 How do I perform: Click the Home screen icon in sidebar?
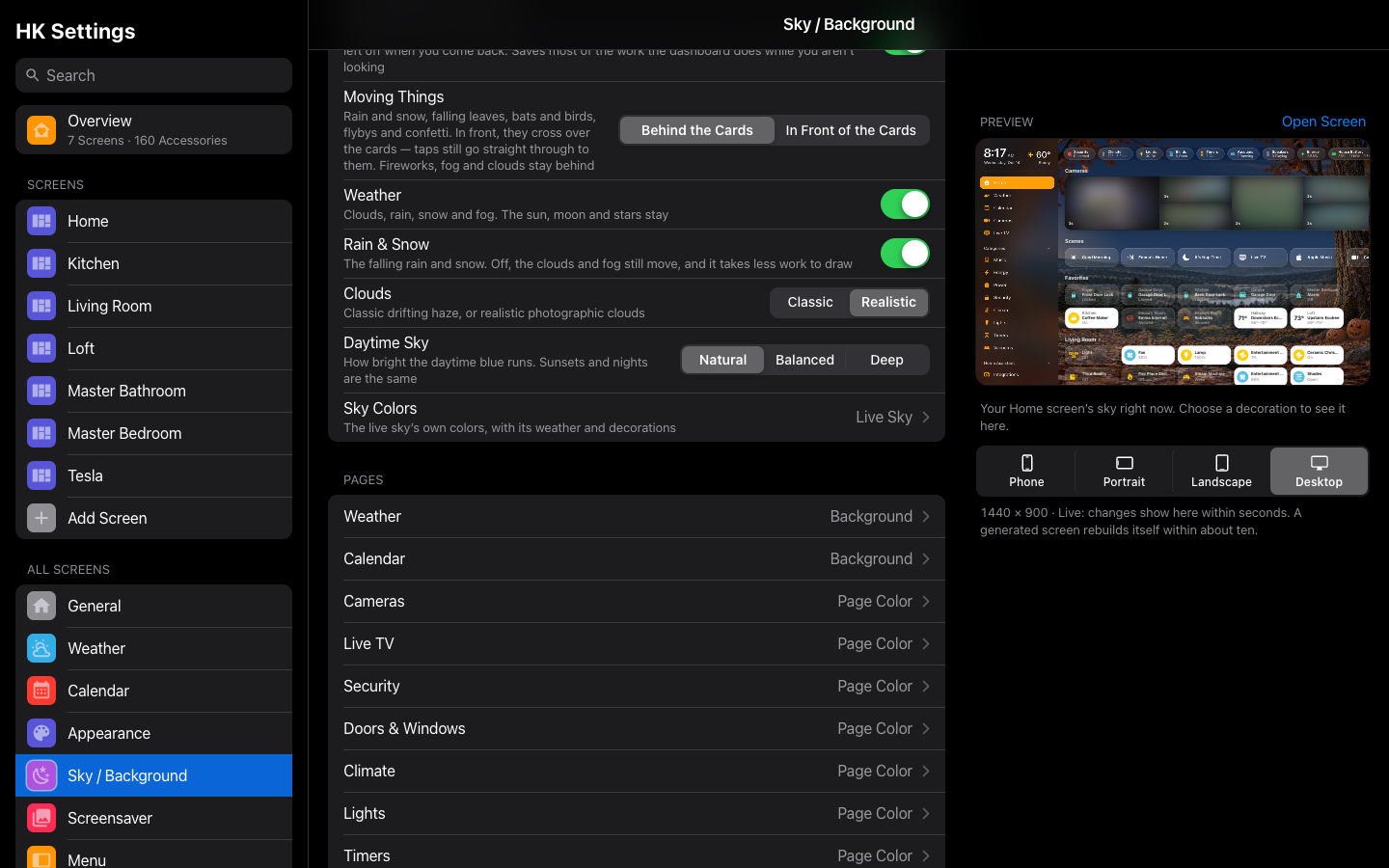[41, 221]
